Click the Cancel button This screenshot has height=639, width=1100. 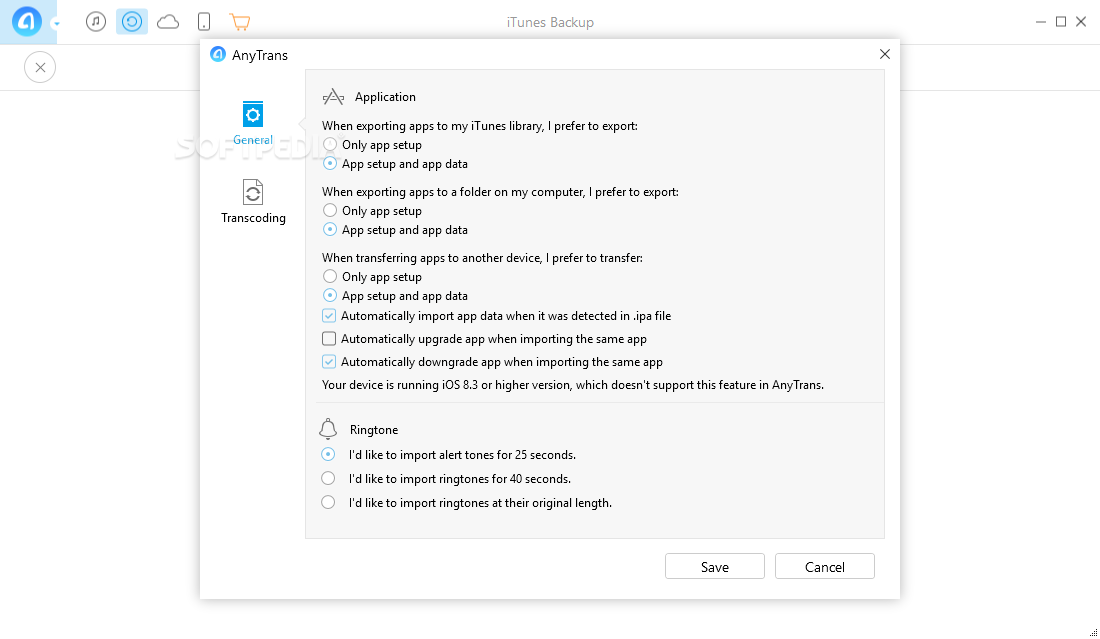825,567
